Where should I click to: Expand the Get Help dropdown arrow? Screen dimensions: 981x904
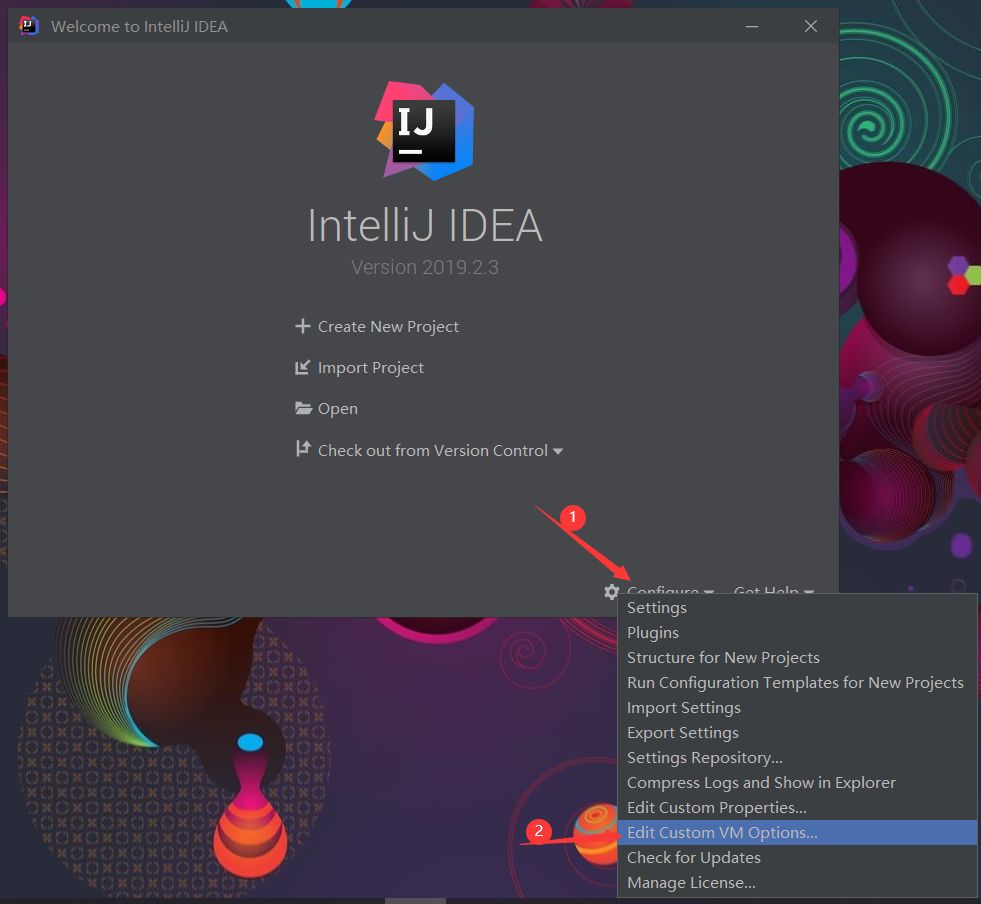(809, 591)
